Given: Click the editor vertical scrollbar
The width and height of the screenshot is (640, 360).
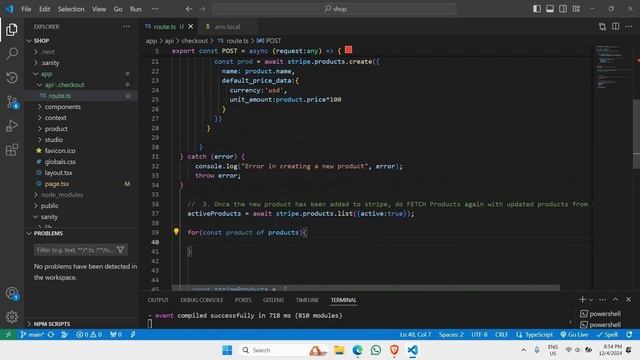Looking at the screenshot, I should tap(636, 134).
